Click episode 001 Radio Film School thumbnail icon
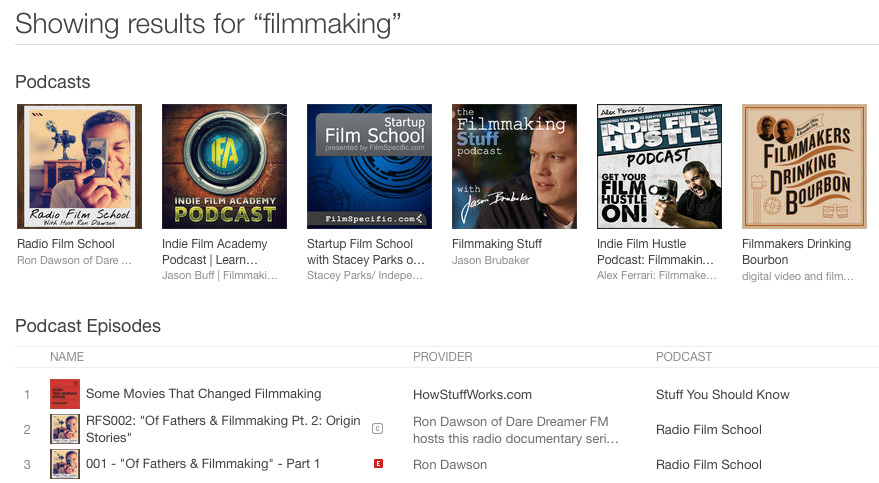Image resolution: width=879 pixels, height=483 pixels. [x=65, y=464]
